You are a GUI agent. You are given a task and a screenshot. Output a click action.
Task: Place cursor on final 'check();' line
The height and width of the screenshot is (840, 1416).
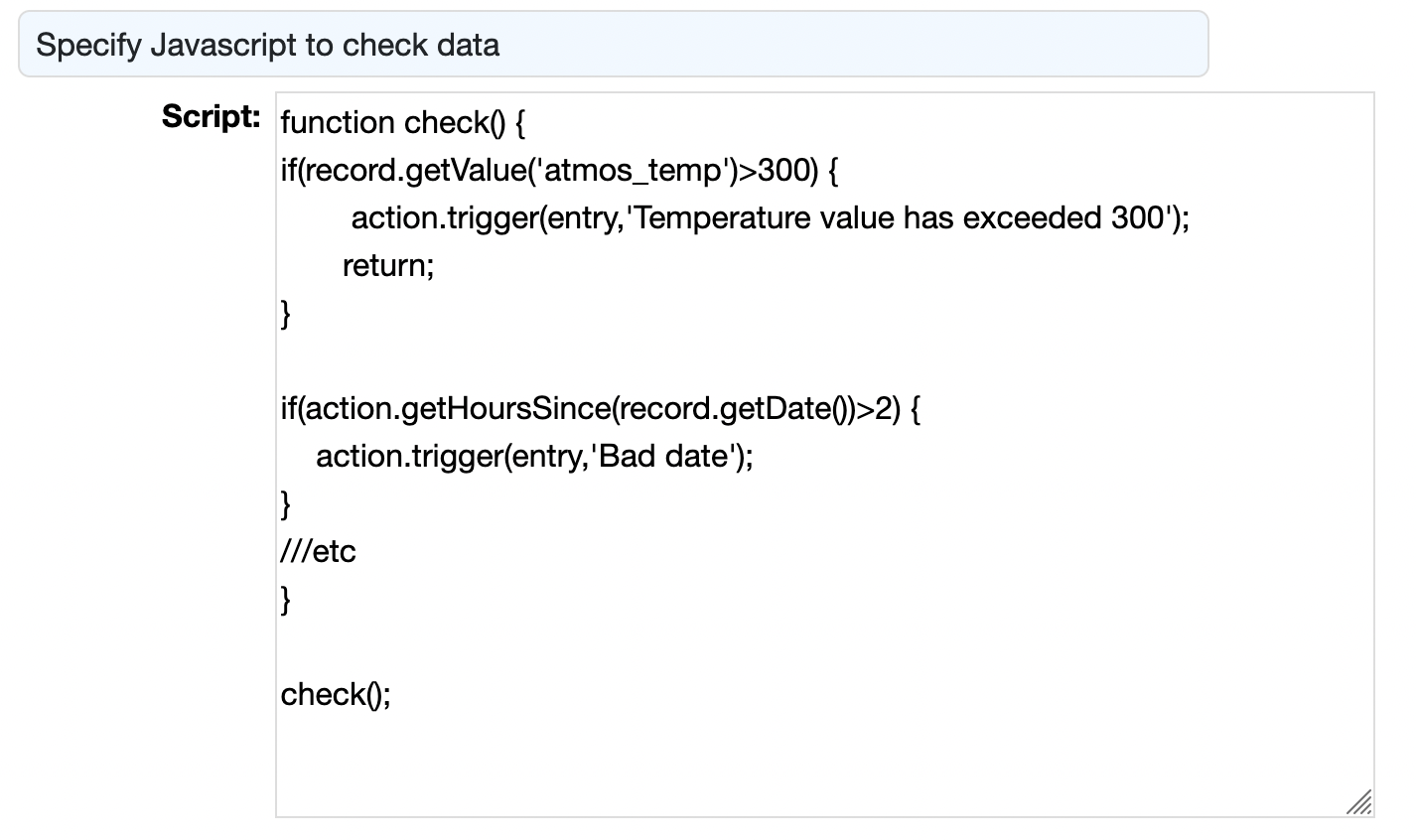(336, 694)
